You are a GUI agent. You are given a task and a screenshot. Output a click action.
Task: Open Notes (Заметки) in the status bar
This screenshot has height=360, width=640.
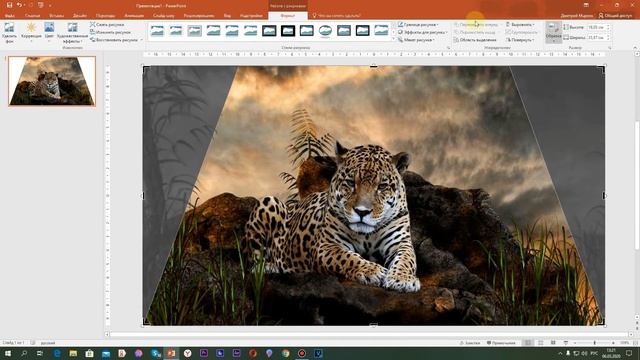(470, 343)
